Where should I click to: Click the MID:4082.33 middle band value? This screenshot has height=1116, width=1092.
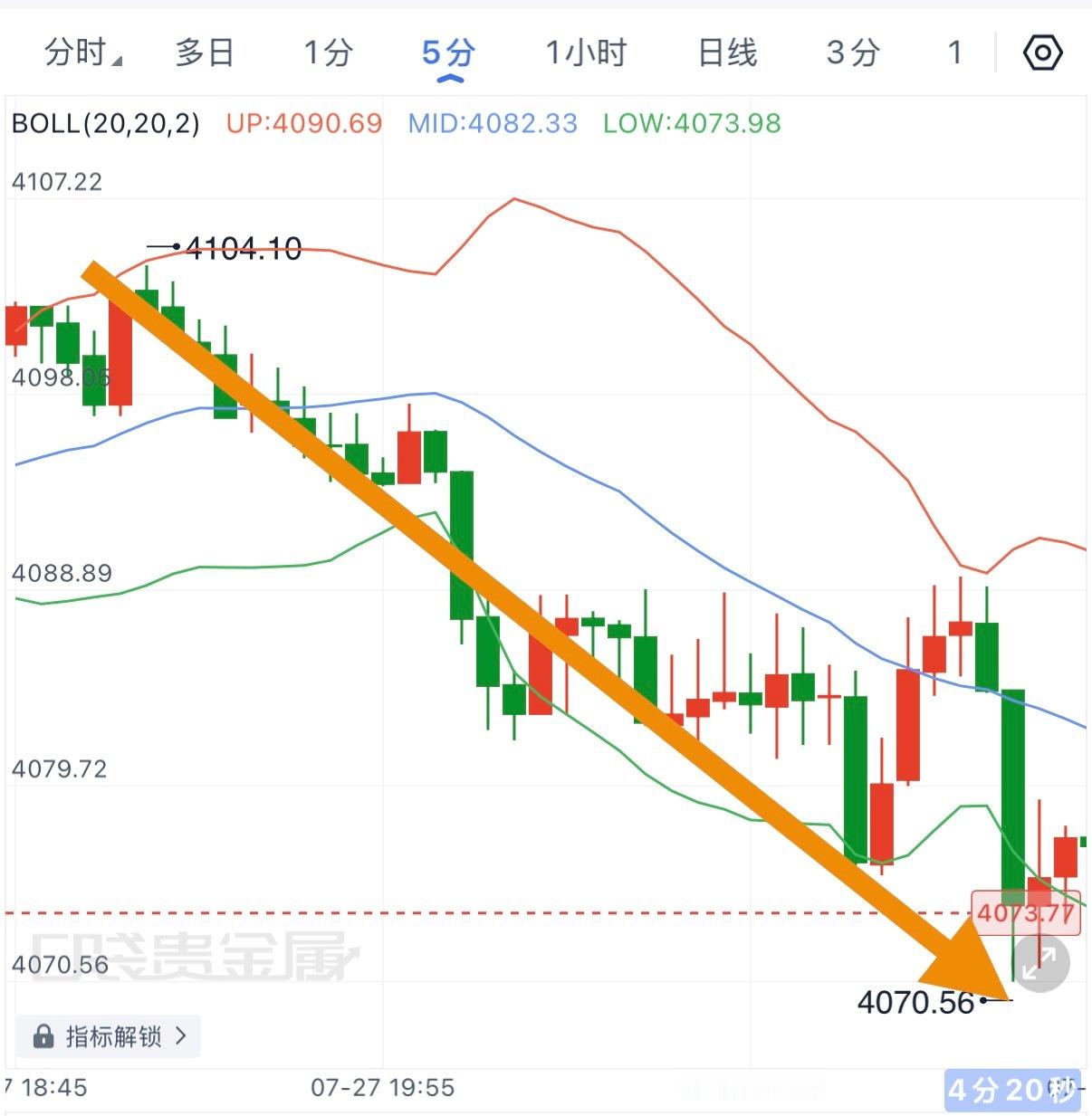pyautogui.click(x=493, y=123)
